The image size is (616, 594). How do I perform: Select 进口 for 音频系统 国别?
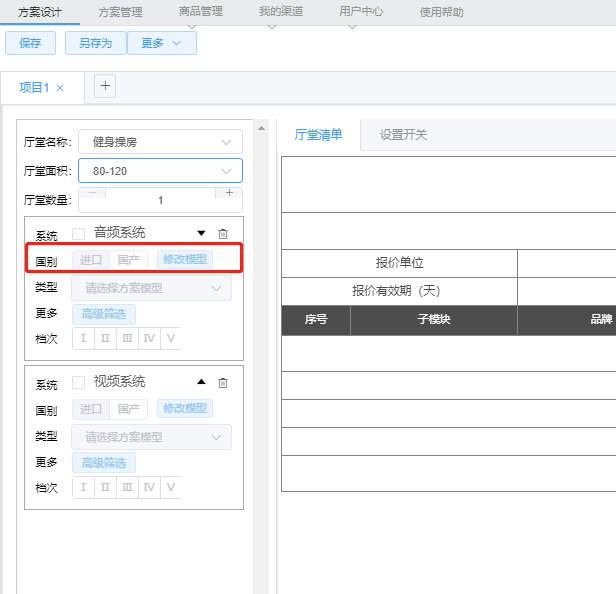[91, 260]
